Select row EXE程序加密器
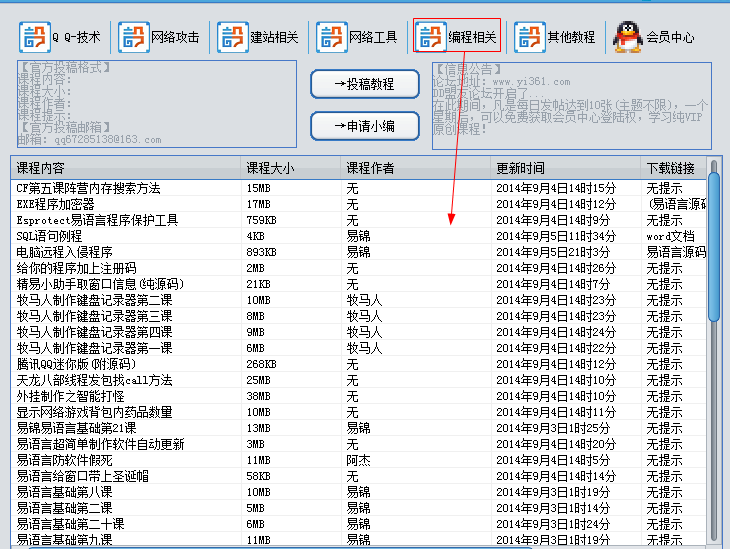Viewport: 730px width, 549px height. click(x=358, y=204)
